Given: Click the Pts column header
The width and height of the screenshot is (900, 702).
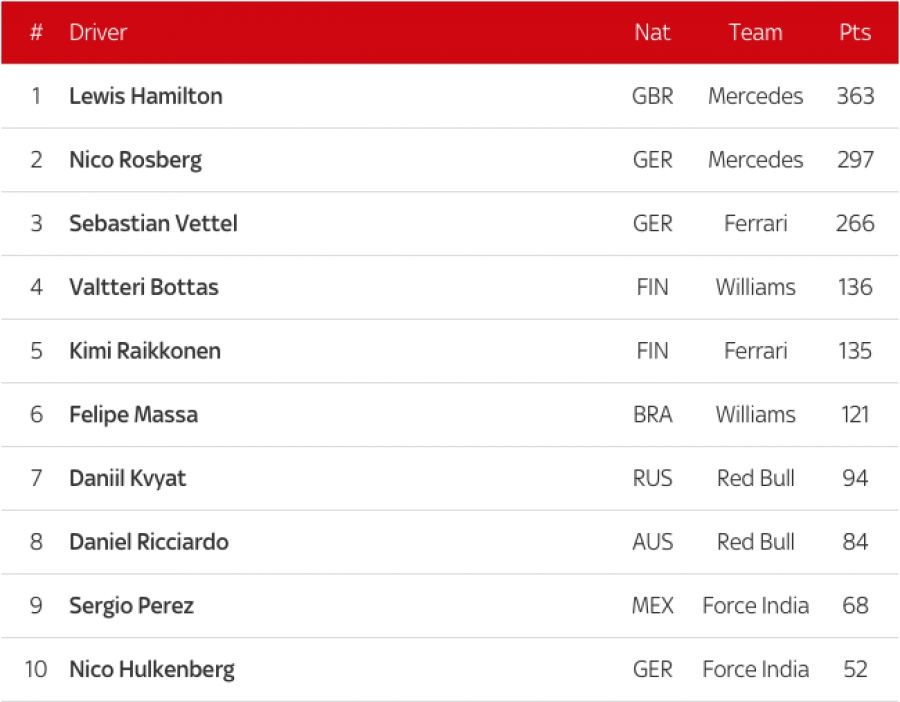Looking at the screenshot, I should 855,32.
